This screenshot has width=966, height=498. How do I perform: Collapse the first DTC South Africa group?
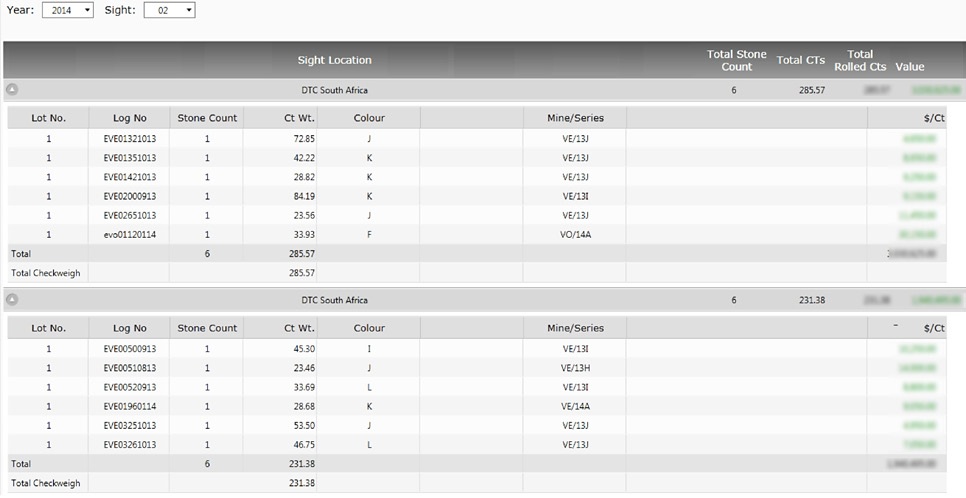[13, 90]
